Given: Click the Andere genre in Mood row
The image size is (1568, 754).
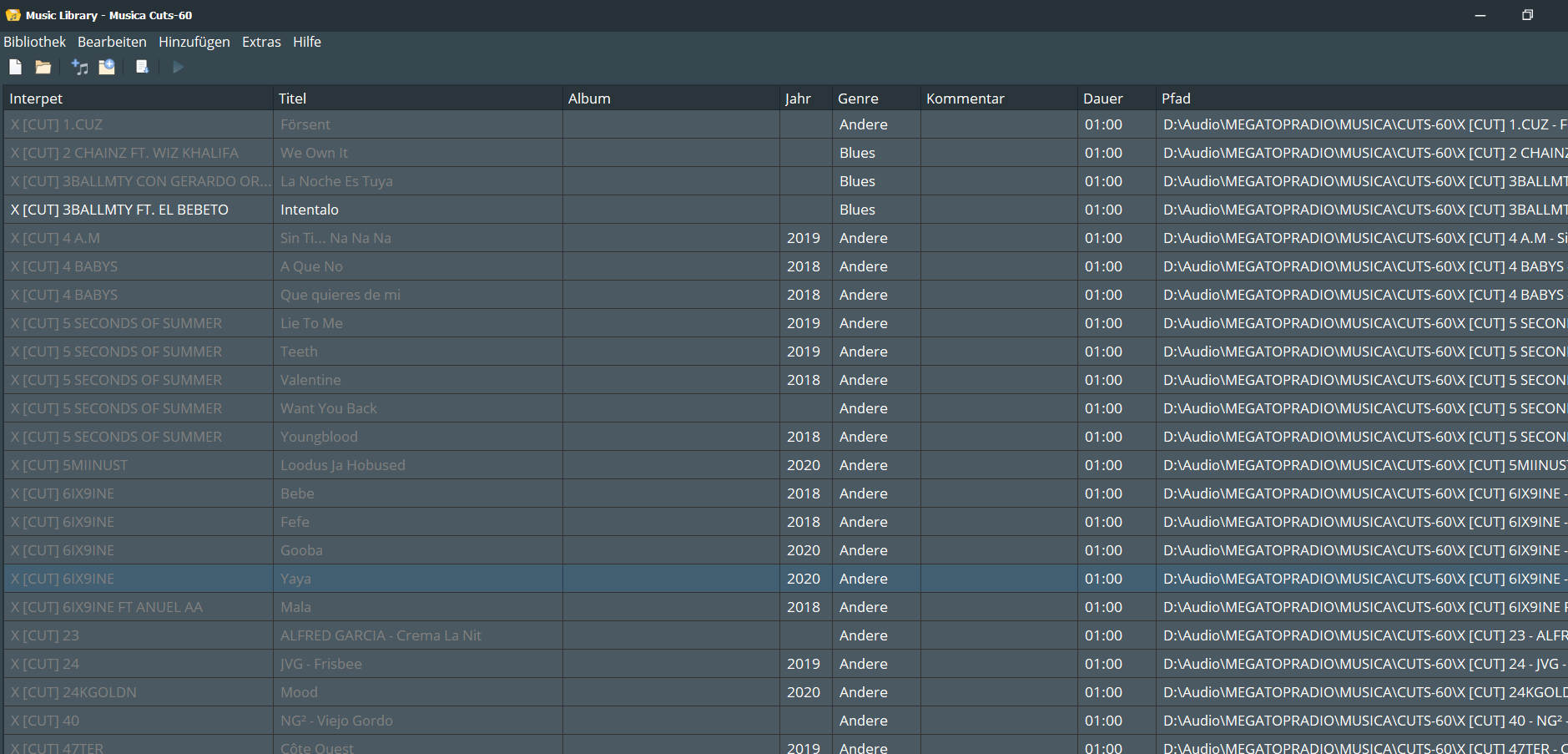Looking at the screenshot, I should [864, 692].
